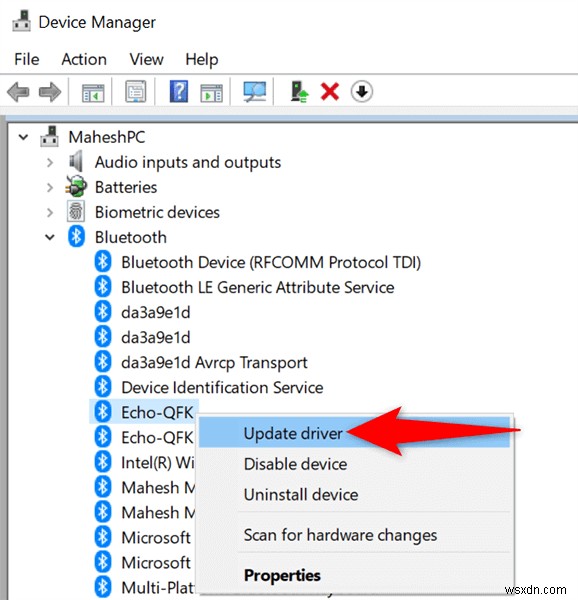
Task: Click the Scan for hardware changes monitor icon
Action: point(255,91)
